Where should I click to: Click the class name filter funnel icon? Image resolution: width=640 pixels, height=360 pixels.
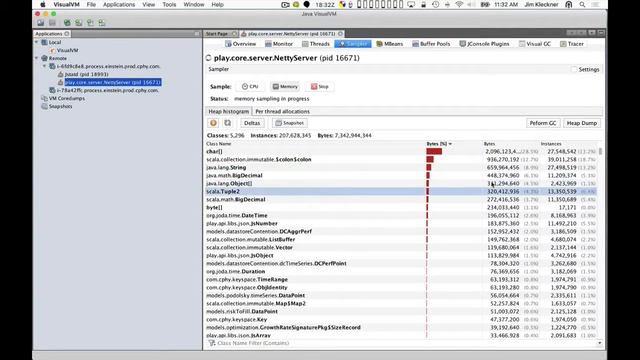[x=211, y=343]
